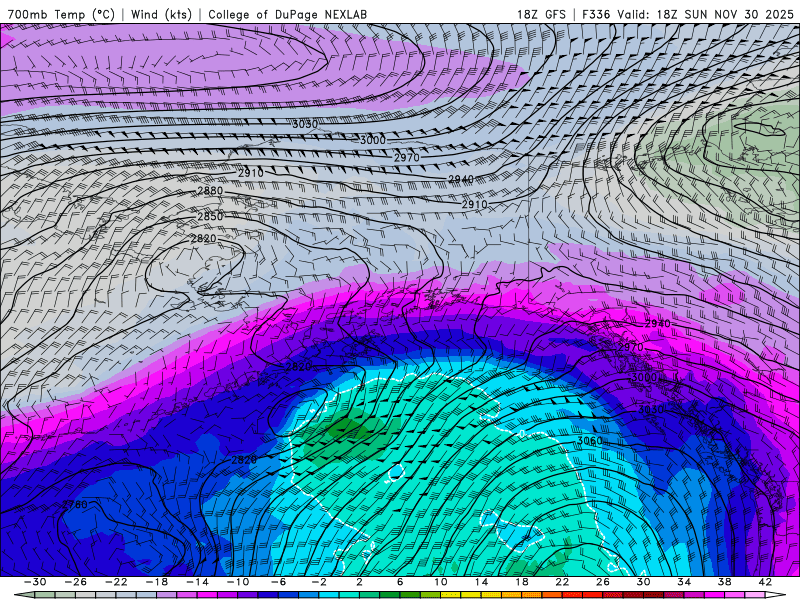Click the -30 value on the color scale
Image resolution: width=800 pixels, height=600 pixels.
tap(35, 582)
